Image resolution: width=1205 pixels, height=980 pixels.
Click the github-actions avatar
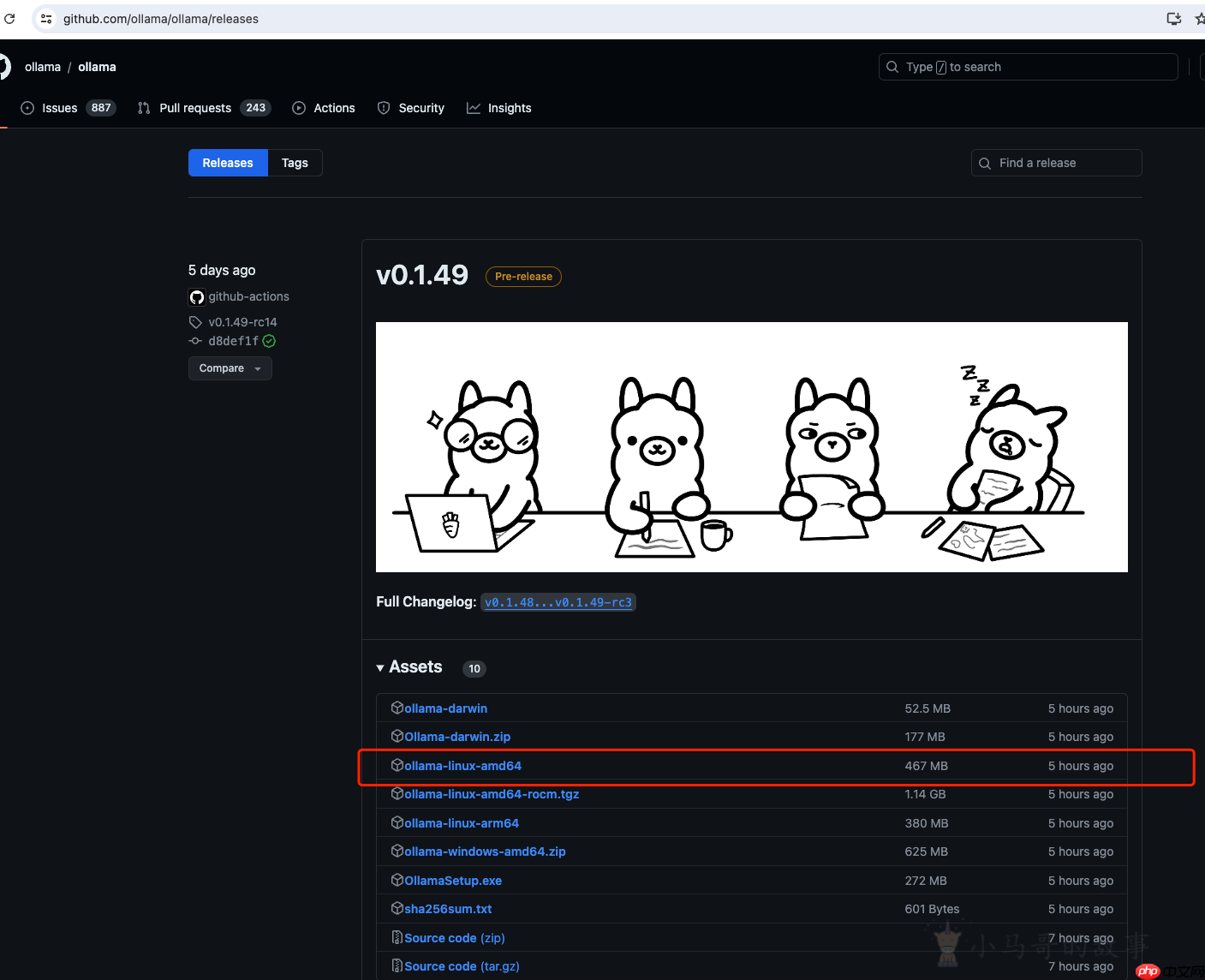coord(196,296)
